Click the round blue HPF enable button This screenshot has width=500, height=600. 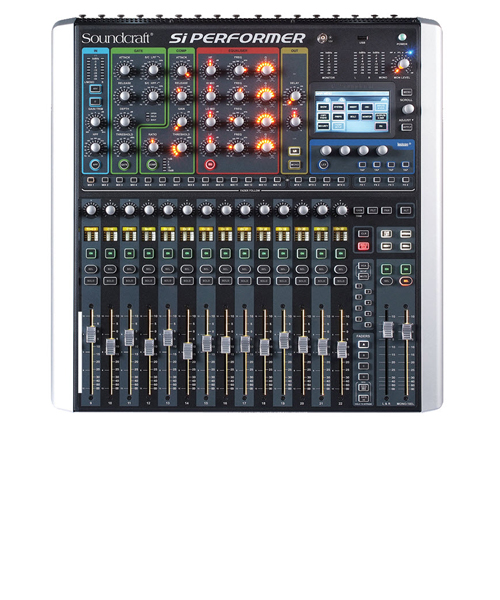[x=95, y=165]
